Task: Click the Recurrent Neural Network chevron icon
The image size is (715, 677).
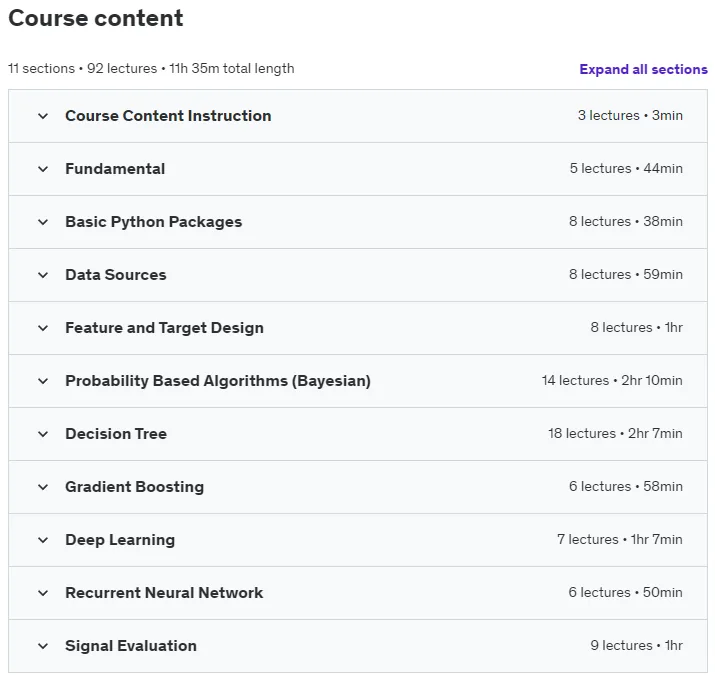Action: tap(43, 593)
